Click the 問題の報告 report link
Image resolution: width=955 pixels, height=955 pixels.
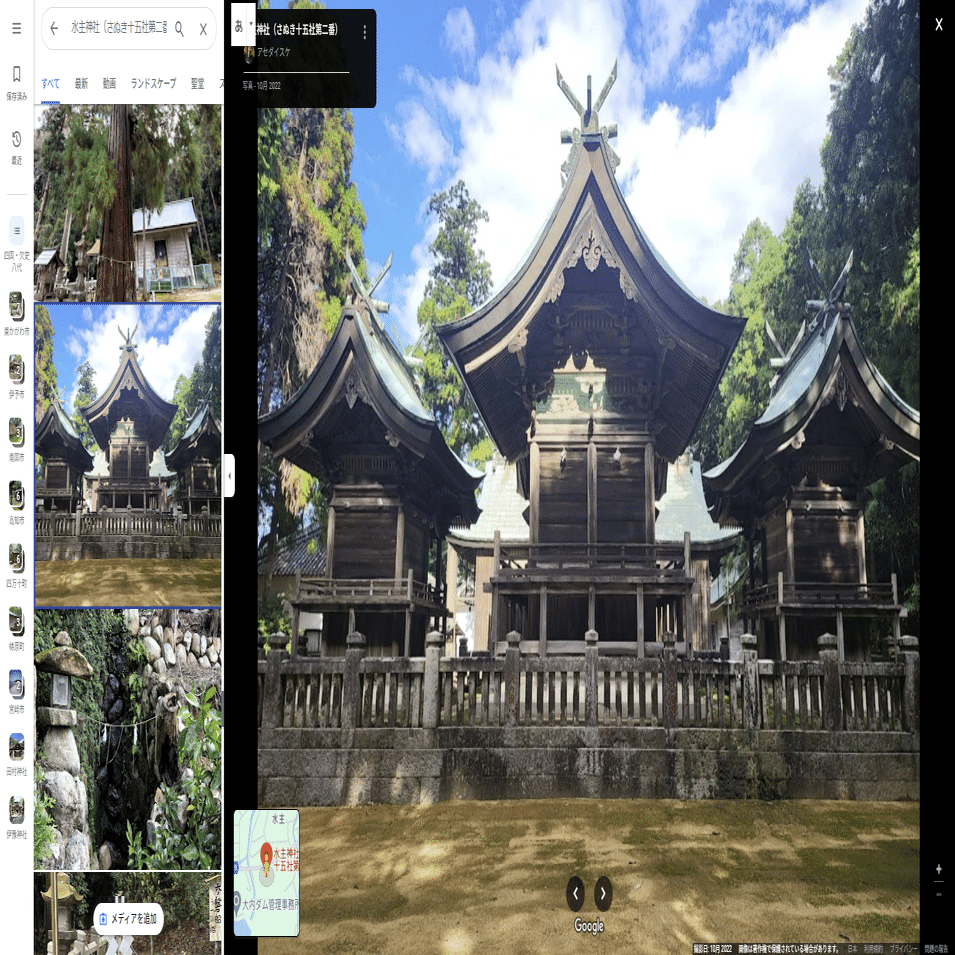tap(936, 948)
